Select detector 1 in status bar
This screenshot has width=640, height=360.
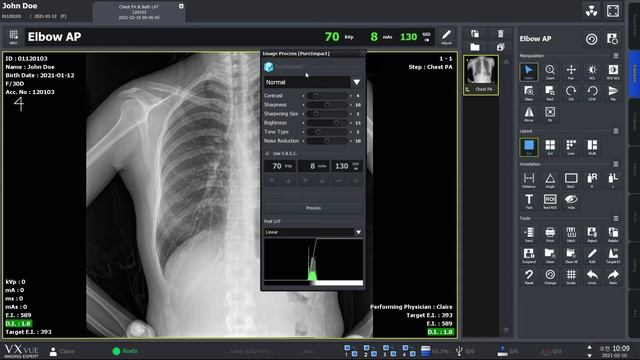(x=350, y=351)
